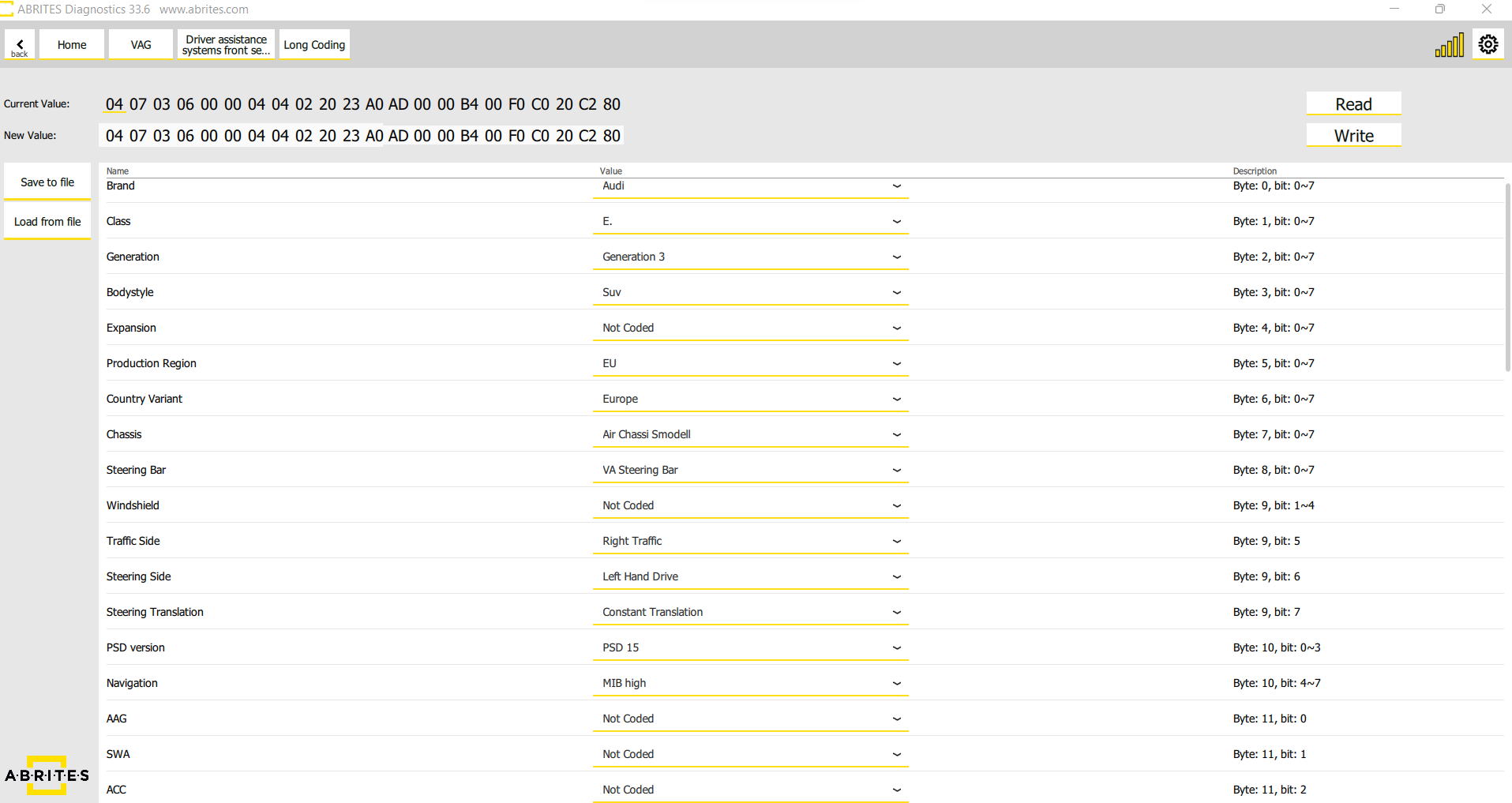This screenshot has width=1512, height=803.
Task: Click the 'Steering Translation' row name
Action: coord(155,612)
